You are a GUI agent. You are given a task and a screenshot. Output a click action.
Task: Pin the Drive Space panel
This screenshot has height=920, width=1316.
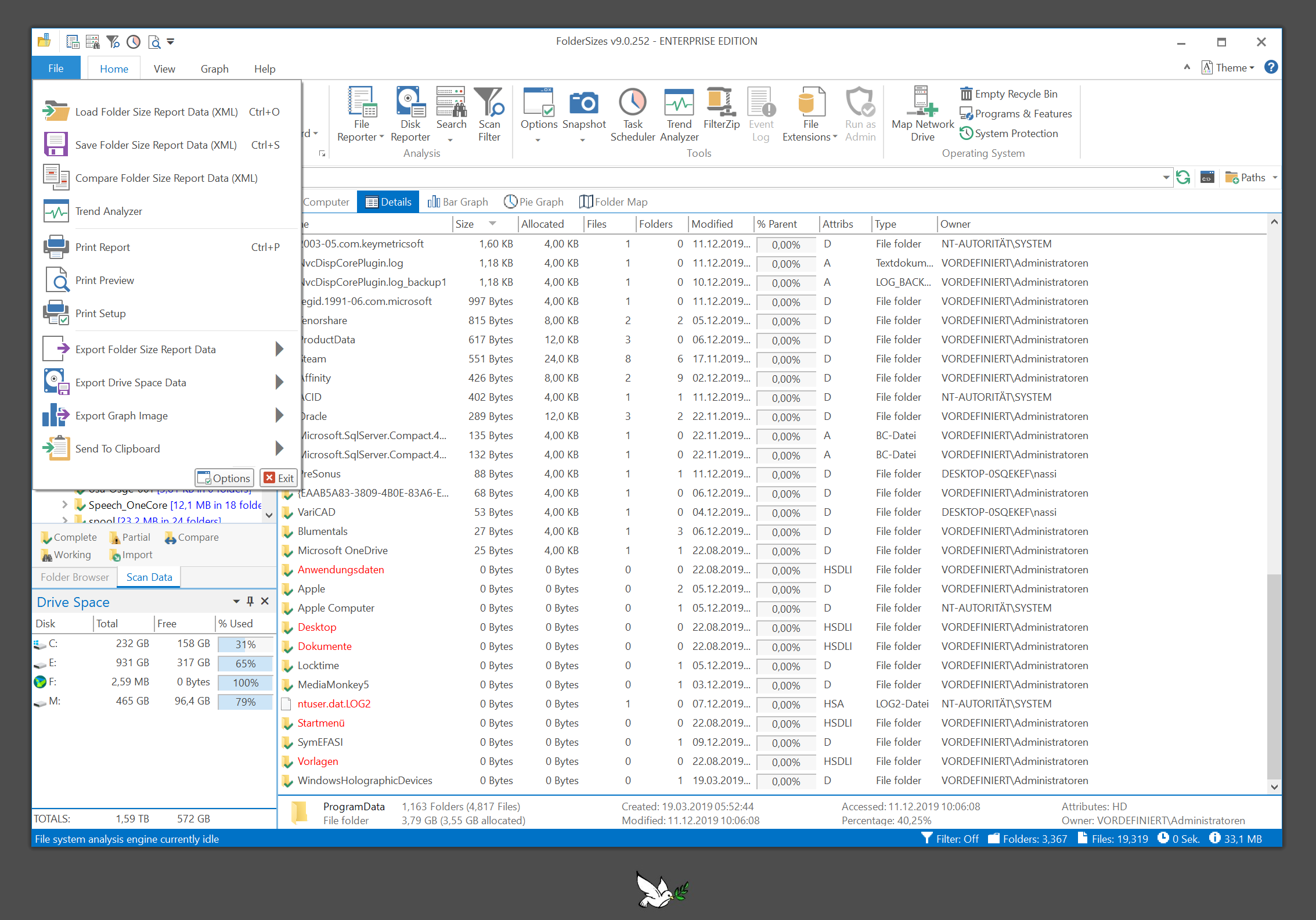(250, 602)
